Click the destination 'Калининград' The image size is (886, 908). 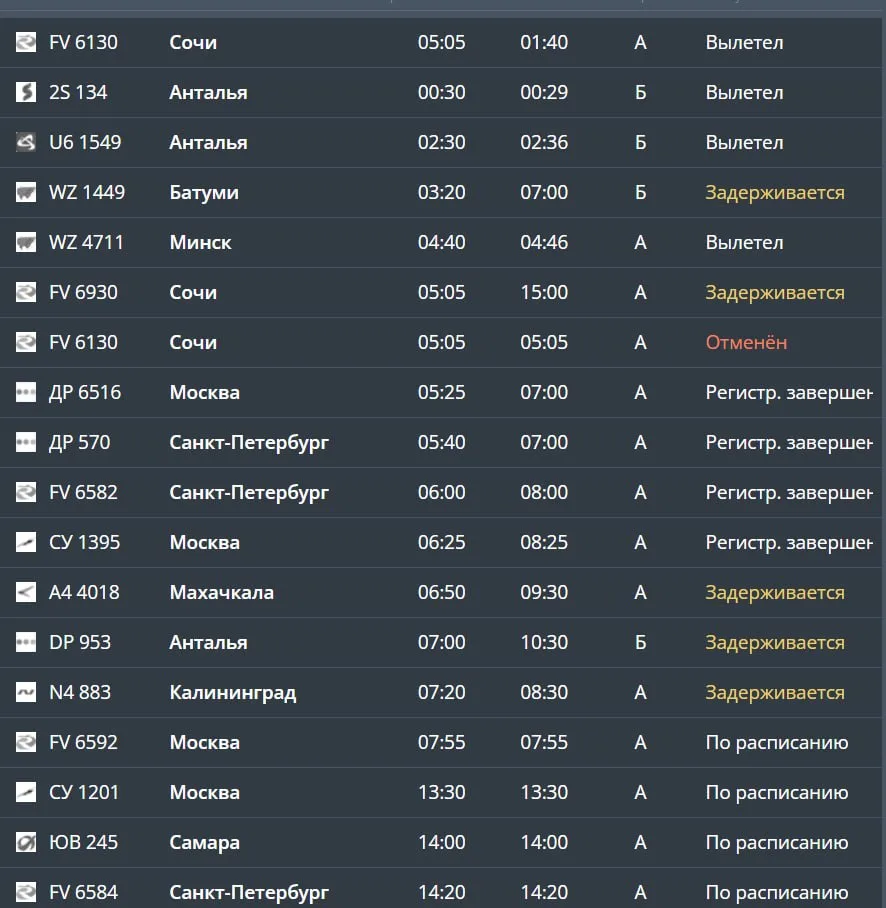(233, 693)
